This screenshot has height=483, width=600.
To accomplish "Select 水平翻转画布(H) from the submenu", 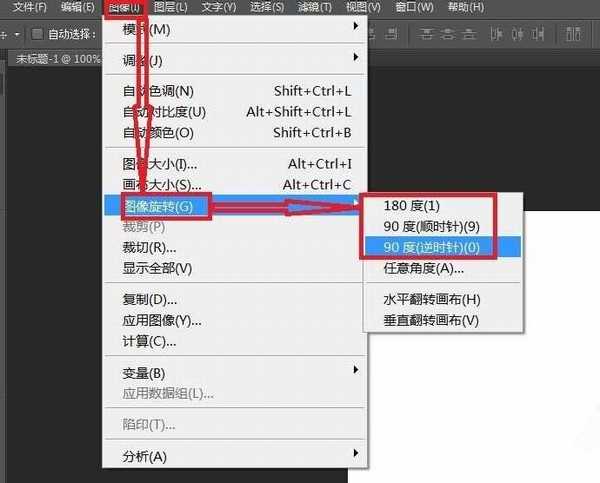I will tap(432, 299).
